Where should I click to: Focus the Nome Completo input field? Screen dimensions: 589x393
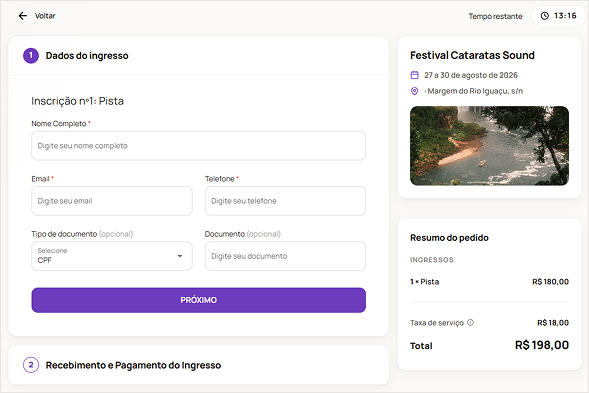[198, 146]
